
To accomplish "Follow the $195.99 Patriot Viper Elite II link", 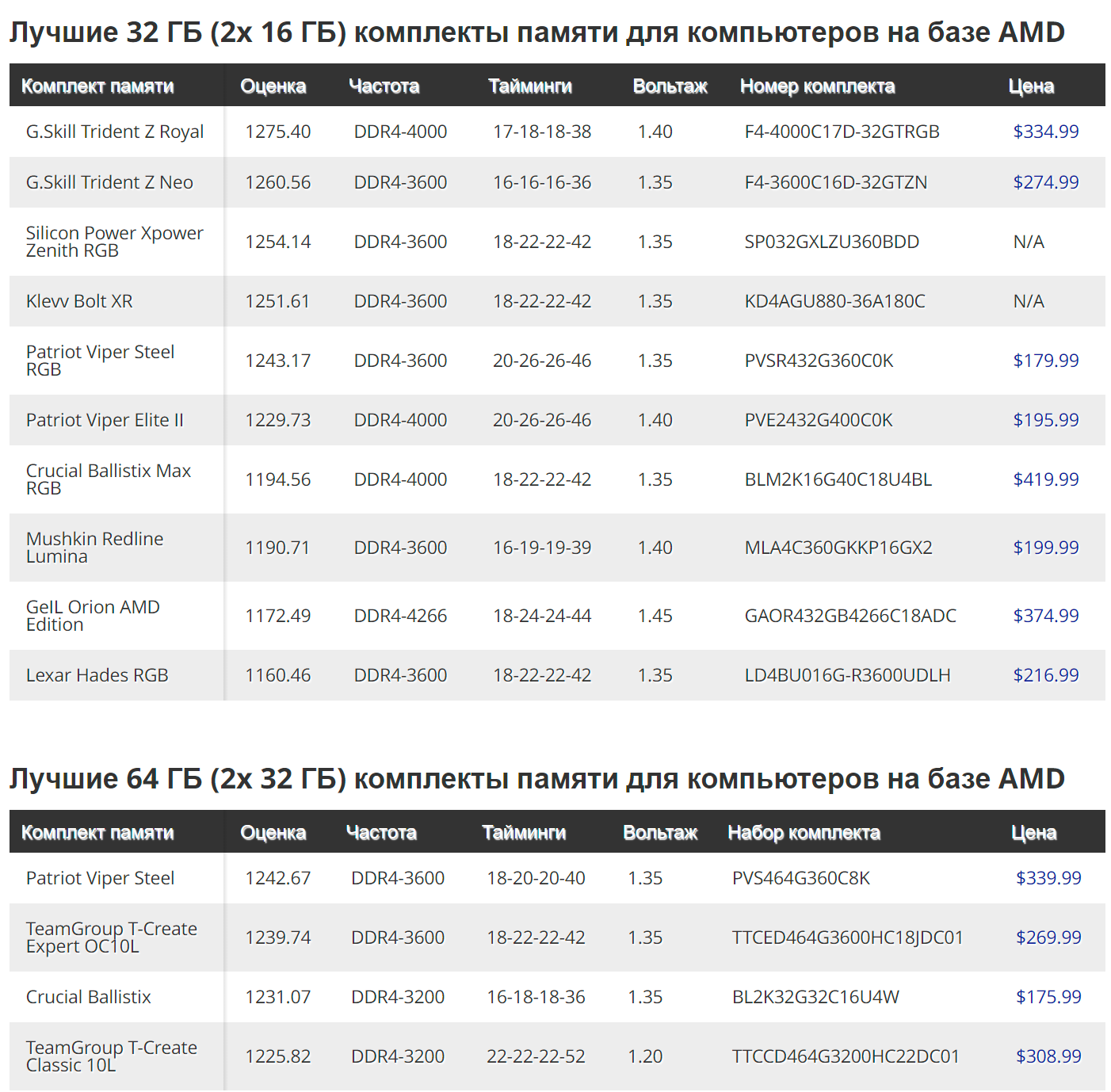I will click(x=1045, y=420).
